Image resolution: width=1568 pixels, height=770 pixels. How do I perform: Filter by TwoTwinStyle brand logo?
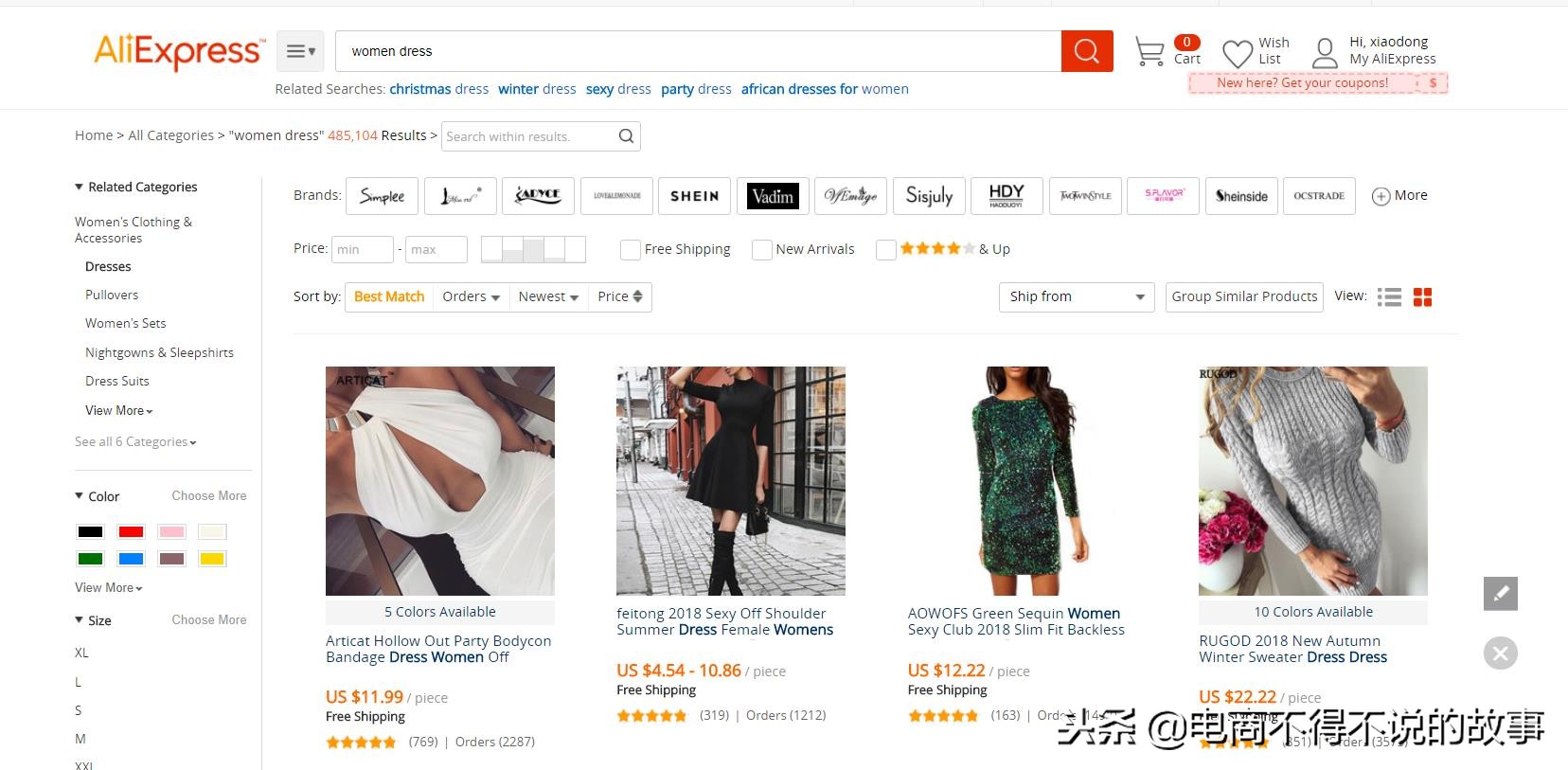pos(1085,196)
